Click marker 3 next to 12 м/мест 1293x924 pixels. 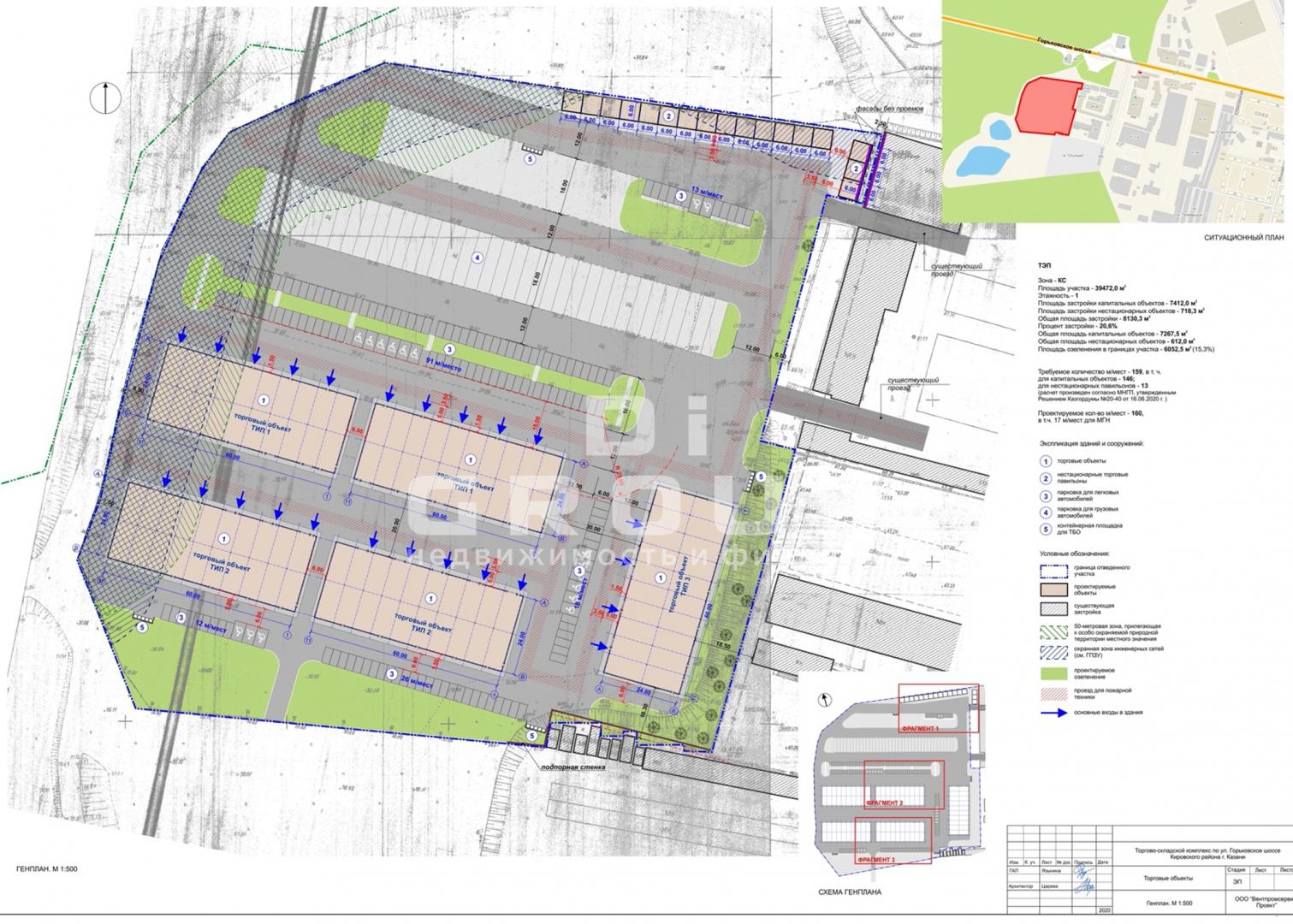181,617
